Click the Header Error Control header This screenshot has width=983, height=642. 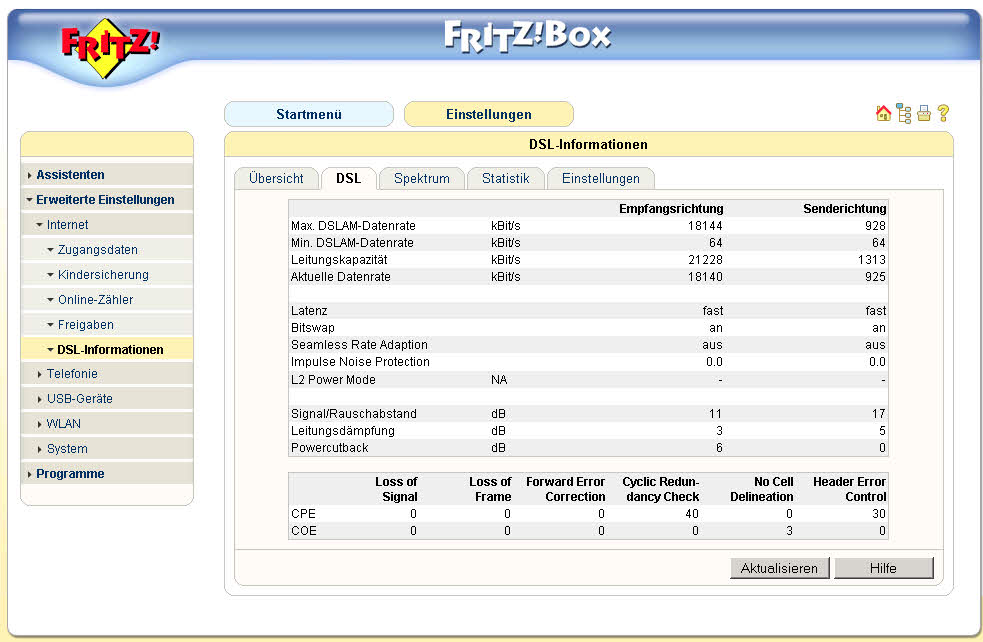pyautogui.click(x=850, y=489)
